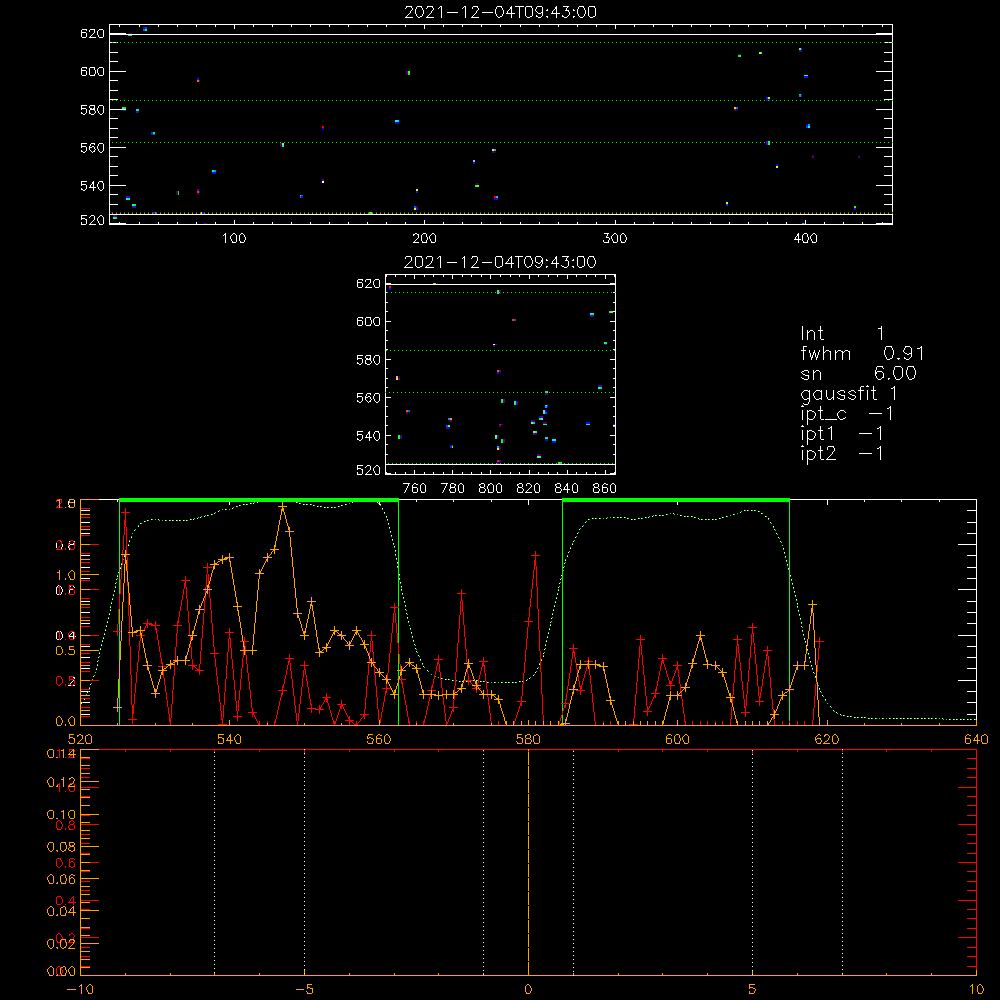
Task: Select the 'ipt_c -1' parameter line
Action: tap(847, 415)
